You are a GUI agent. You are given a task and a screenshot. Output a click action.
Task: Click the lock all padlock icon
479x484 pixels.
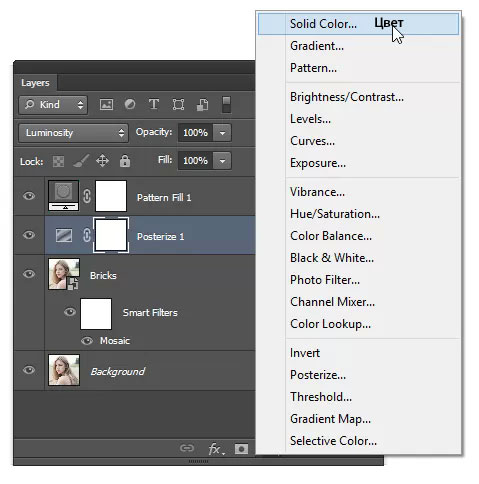click(x=125, y=161)
